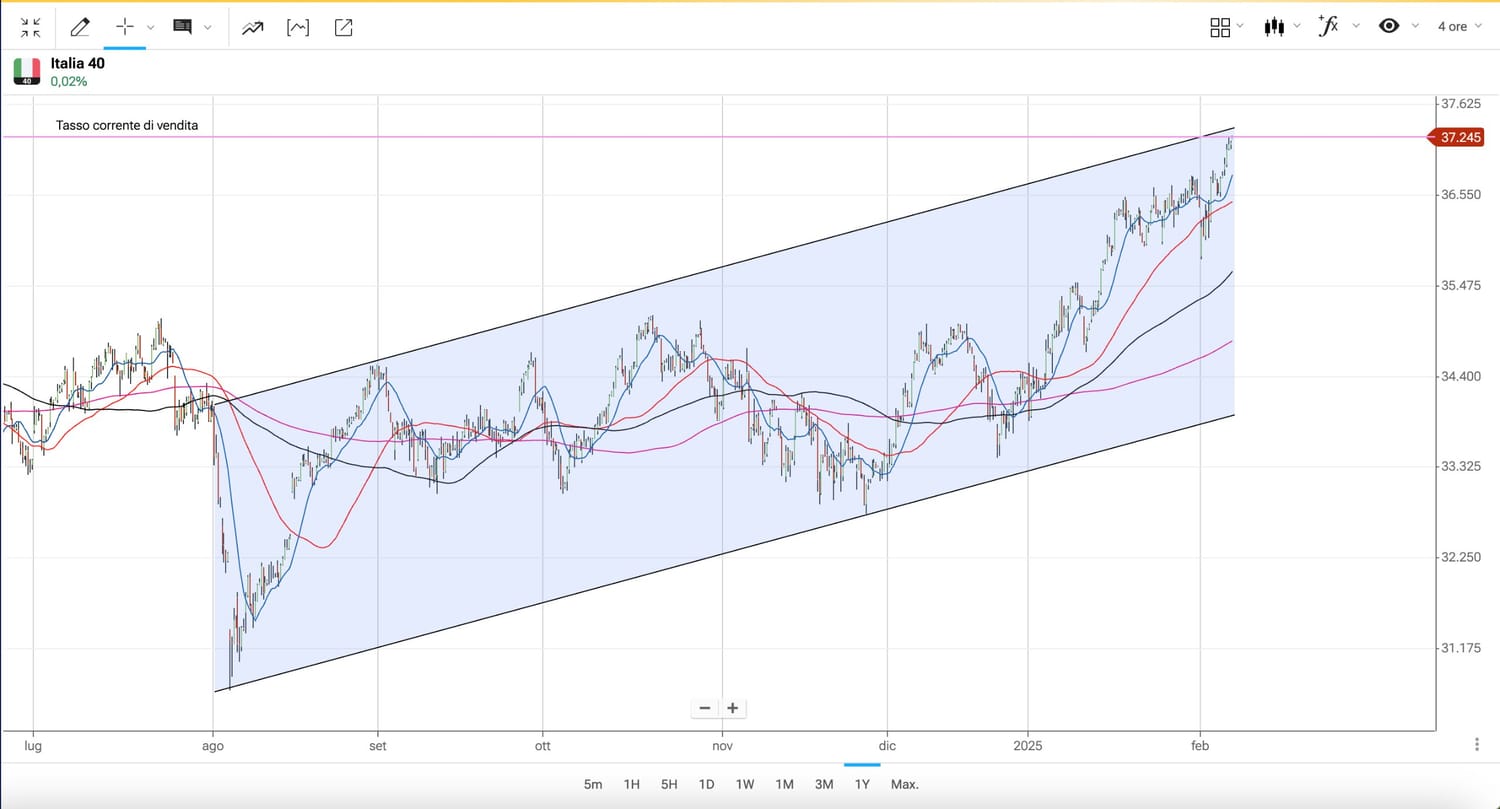
Task: Click the 37.245 current price label
Action: tap(1461, 137)
